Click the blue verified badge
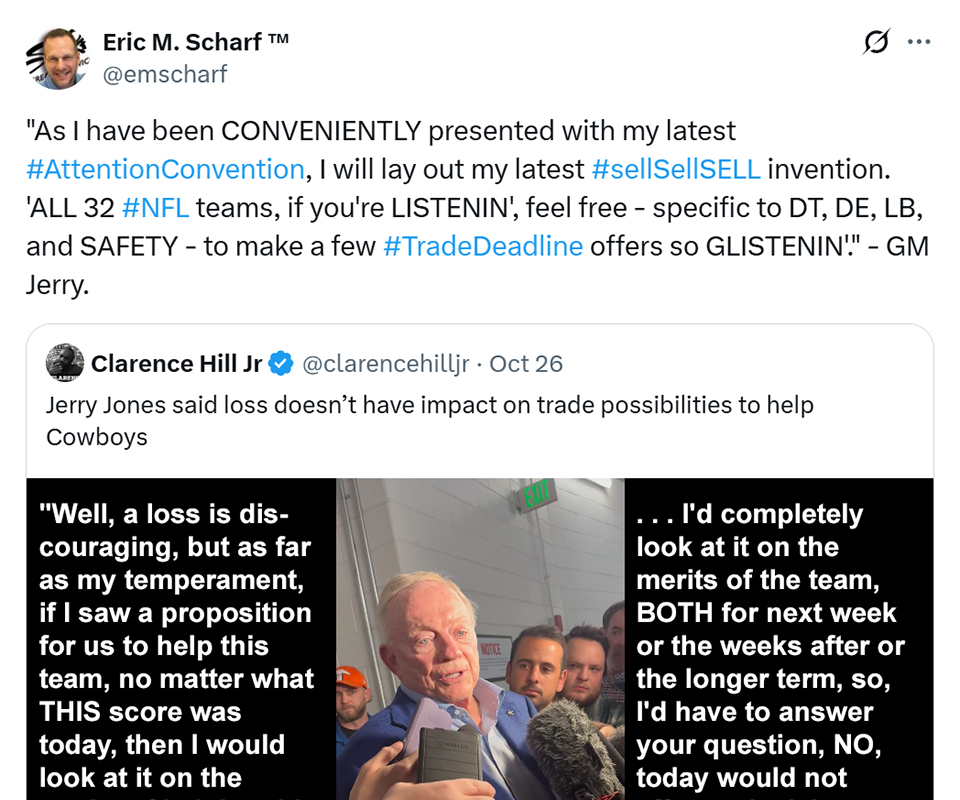This screenshot has width=960, height=800. (281, 364)
